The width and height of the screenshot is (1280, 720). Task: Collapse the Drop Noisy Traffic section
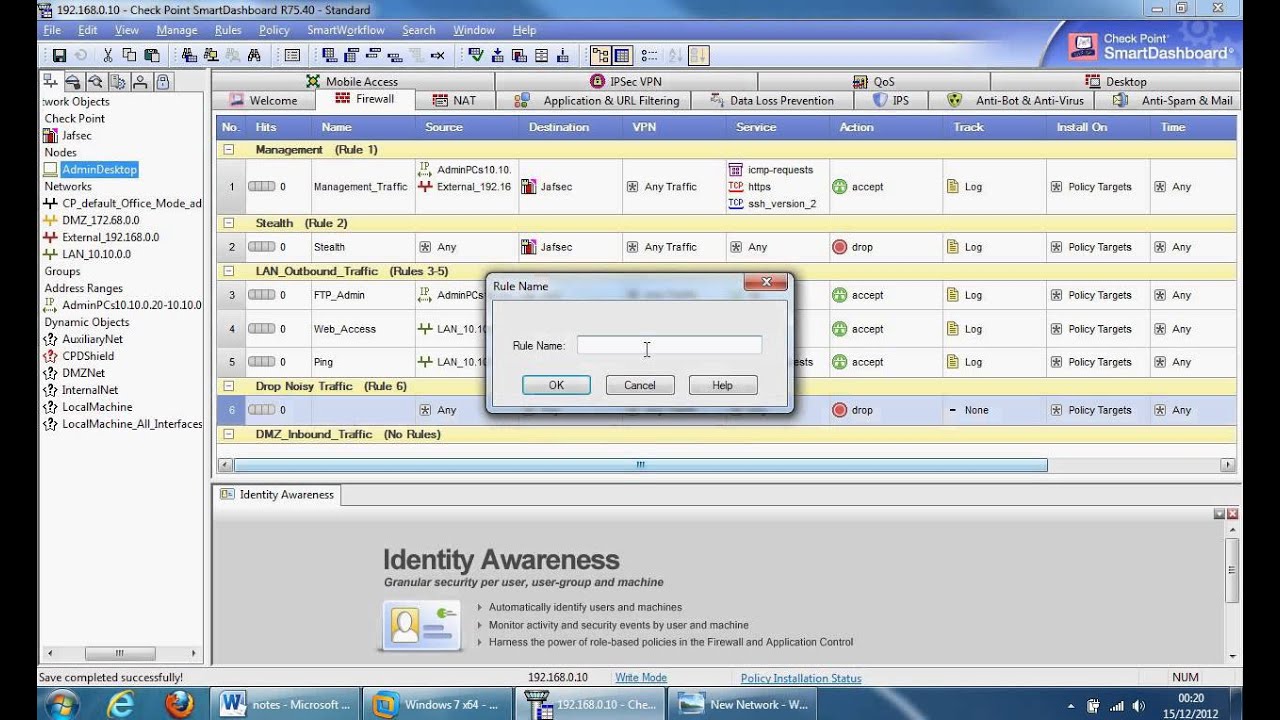tap(228, 386)
